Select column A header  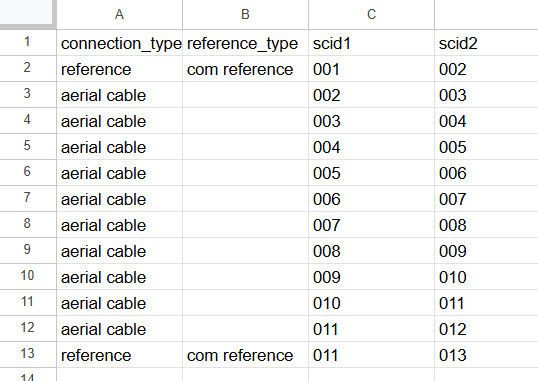(x=119, y=14)
